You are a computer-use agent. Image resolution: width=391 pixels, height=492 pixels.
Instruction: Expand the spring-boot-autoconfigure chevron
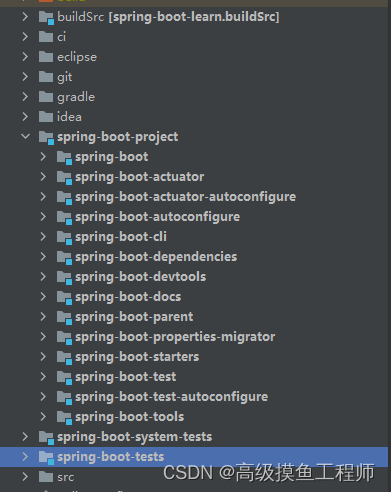click(43, 217)
